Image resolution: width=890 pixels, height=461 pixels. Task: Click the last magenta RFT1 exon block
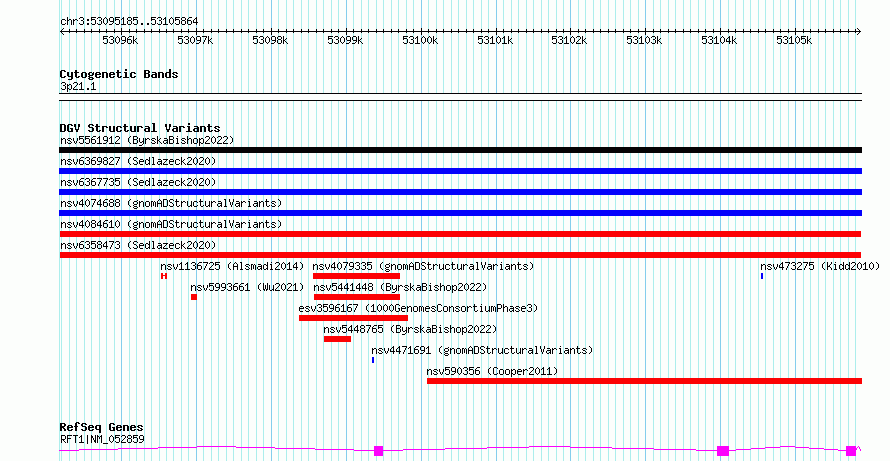[x=850, y=451]
